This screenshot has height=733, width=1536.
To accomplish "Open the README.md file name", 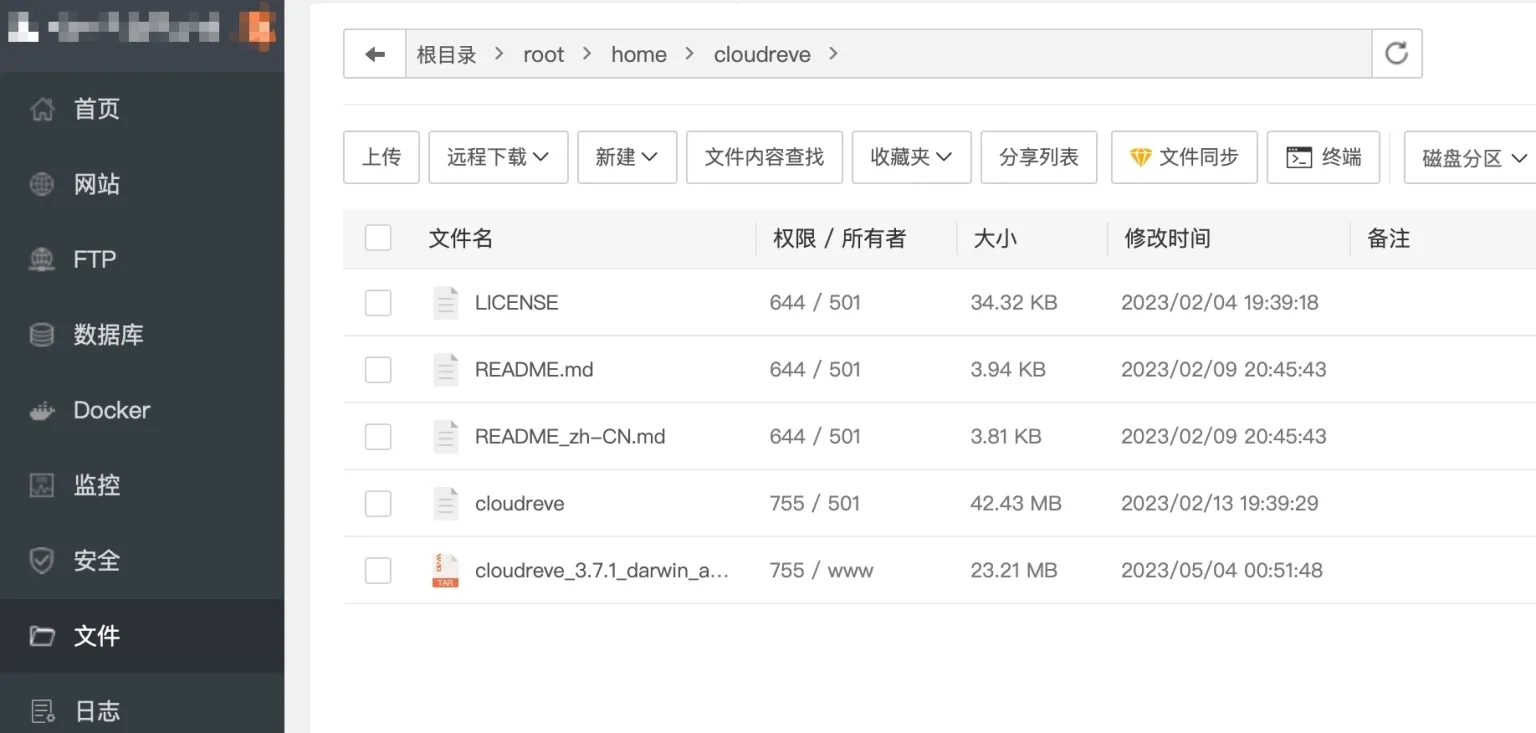I will tap(534, 369).
